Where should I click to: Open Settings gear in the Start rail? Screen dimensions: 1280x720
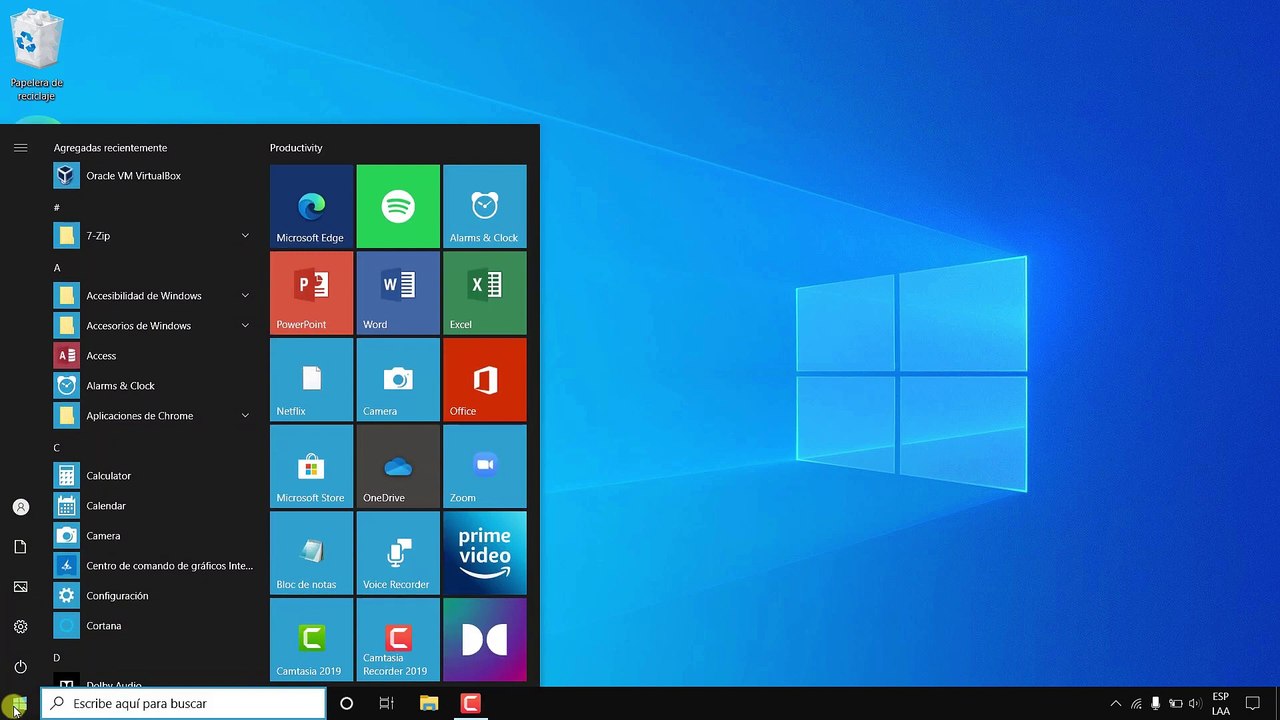pos(20,627)
